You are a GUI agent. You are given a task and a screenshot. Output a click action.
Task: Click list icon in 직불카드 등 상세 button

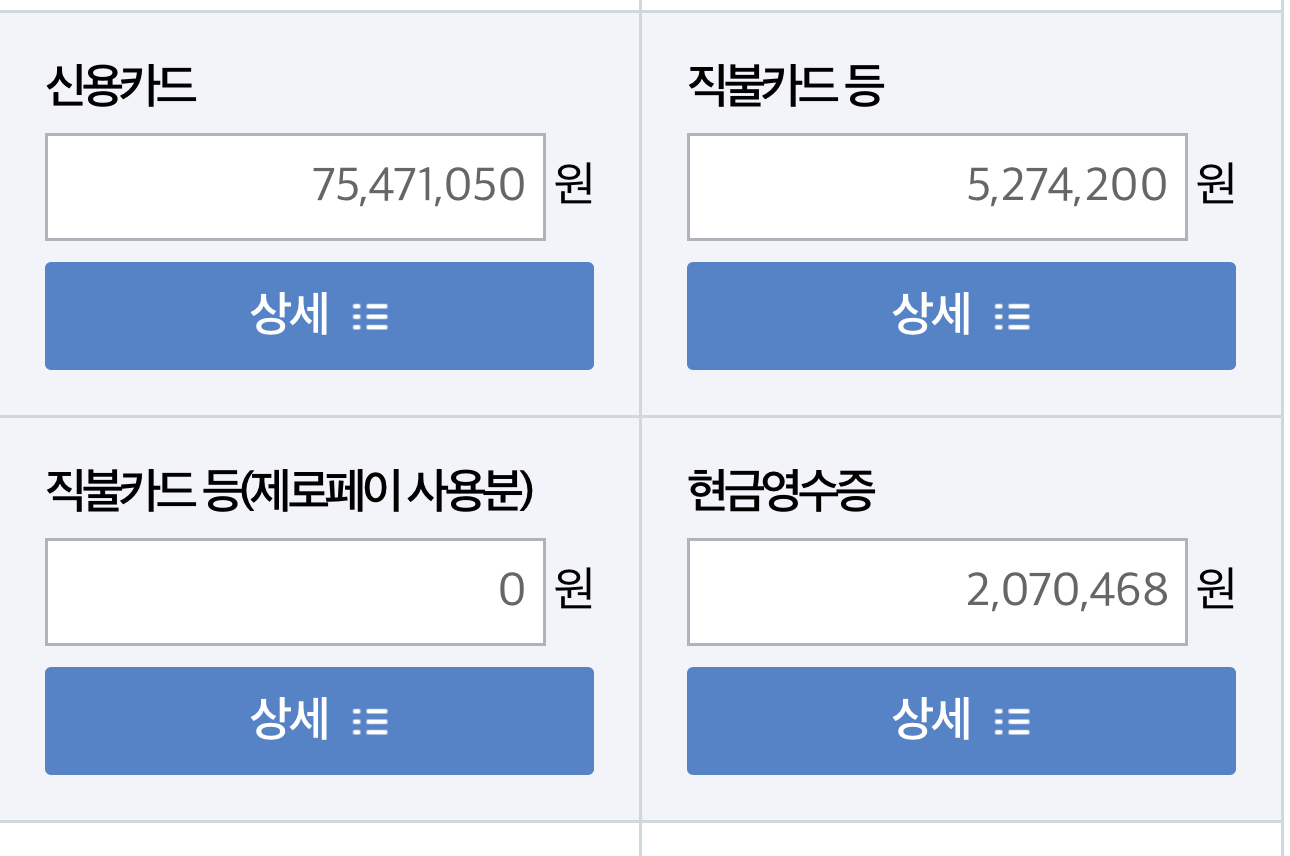point(1012,318)
